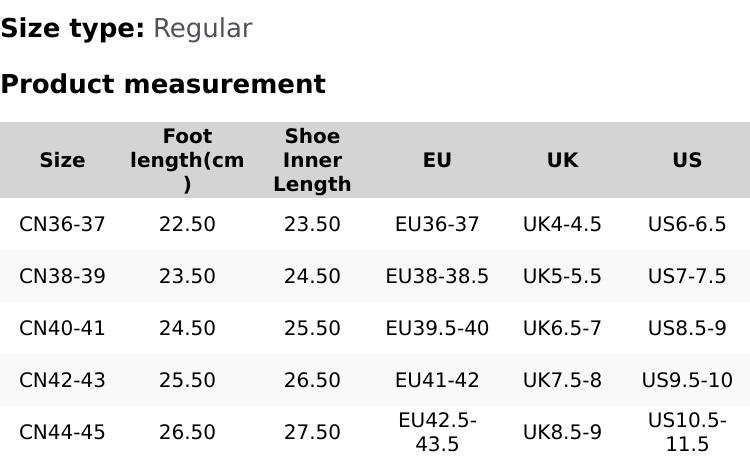The height and width of the screenshot is (458, 750).
Task: Click the 27.50 shoe inner length value
Action: [x=312, y=432]
